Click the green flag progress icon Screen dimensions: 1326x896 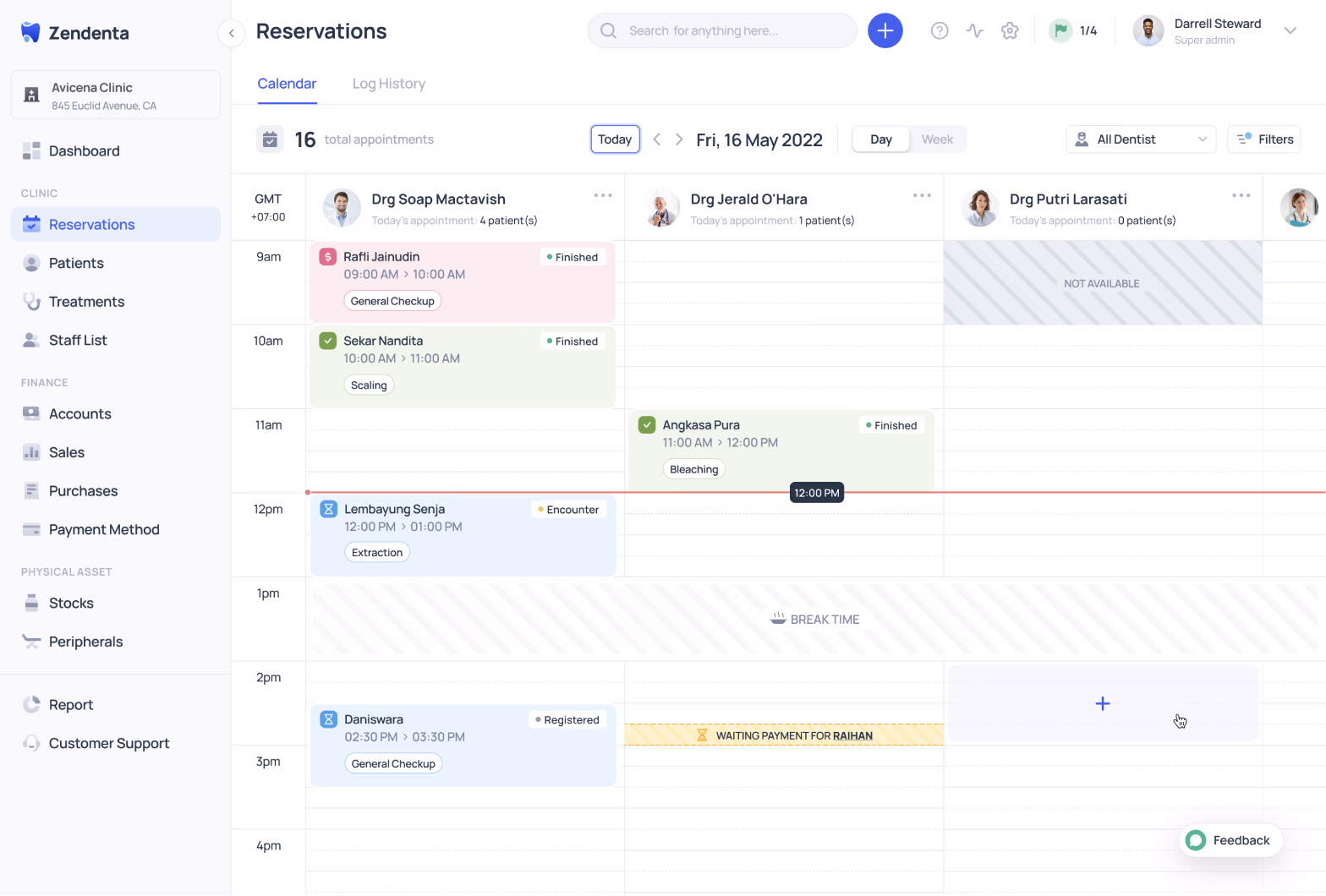coord(1060,31)
